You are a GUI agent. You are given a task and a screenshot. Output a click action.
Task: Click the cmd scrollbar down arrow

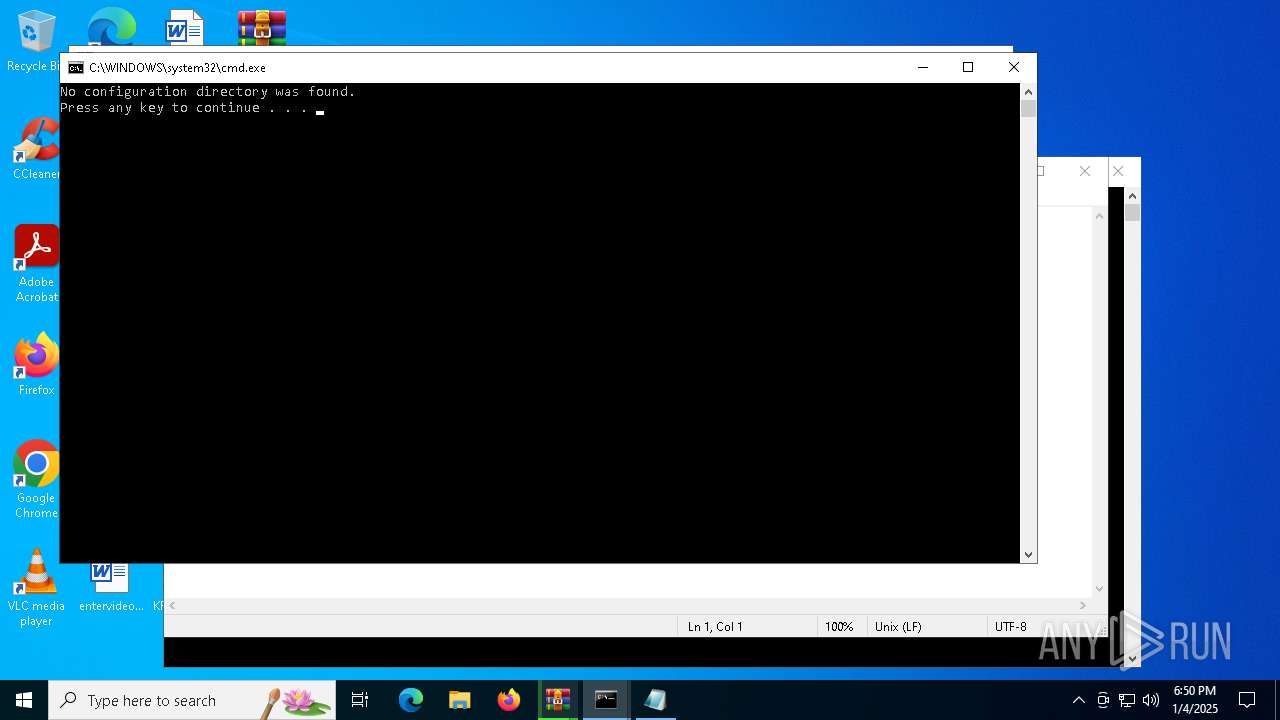point(1028,554)
